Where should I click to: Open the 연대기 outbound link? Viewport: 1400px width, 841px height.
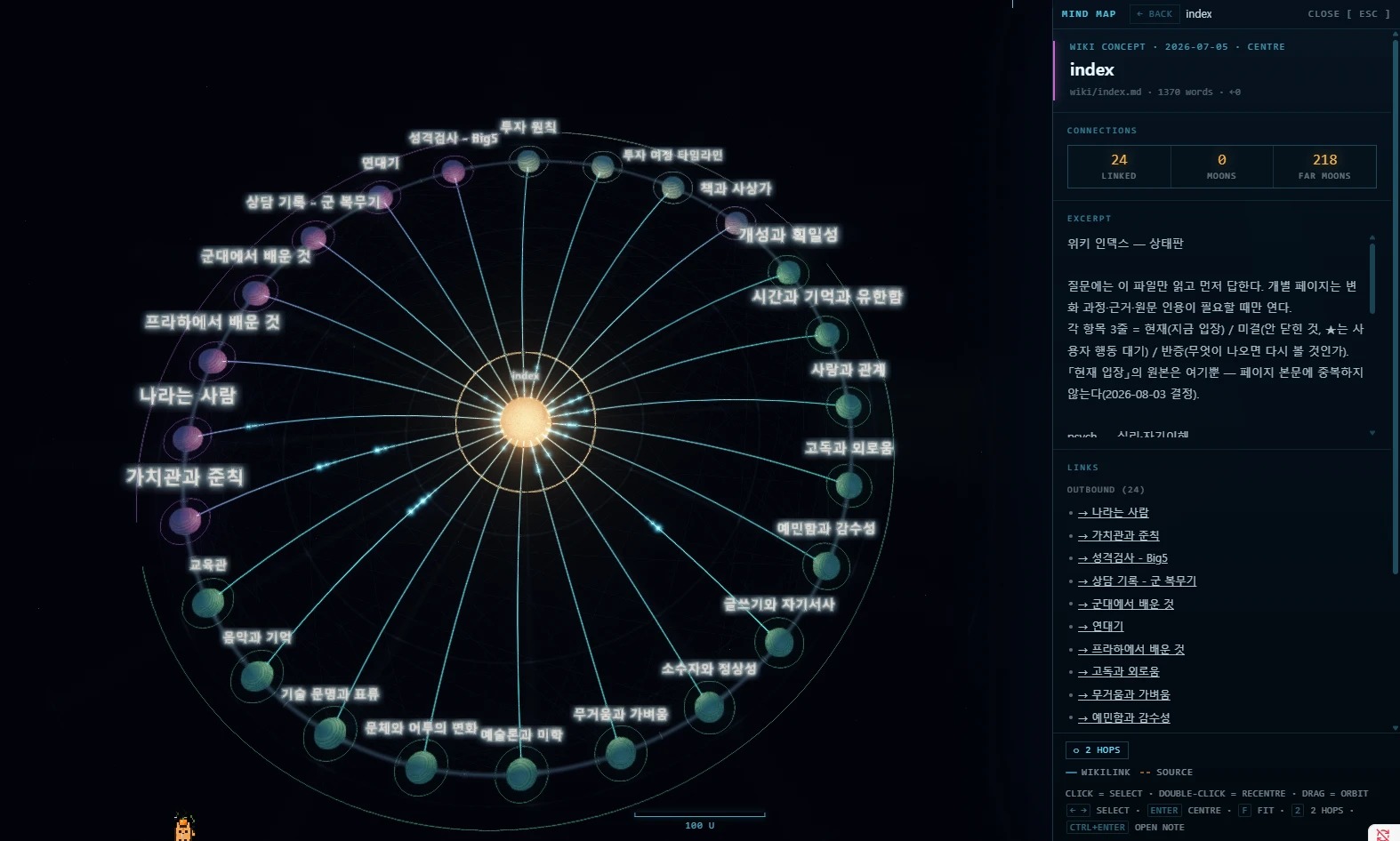click(x=1100, y=627)
